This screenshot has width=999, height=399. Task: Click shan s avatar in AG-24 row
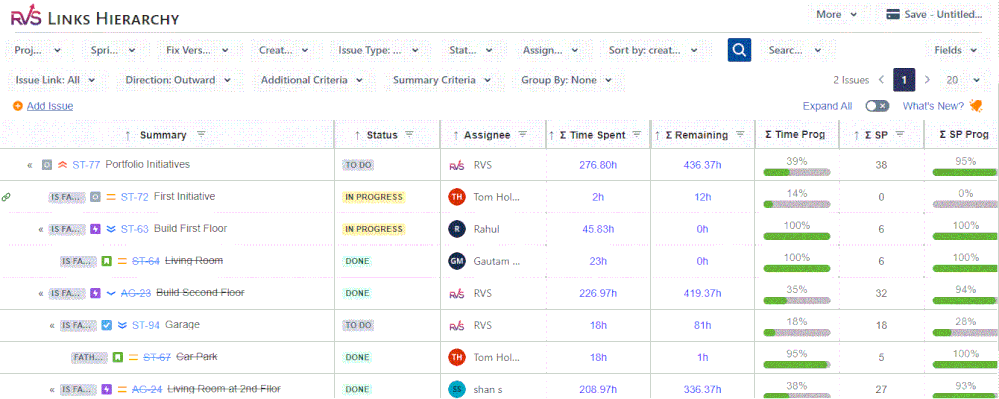pyautogui.click(x=456, y=389)
